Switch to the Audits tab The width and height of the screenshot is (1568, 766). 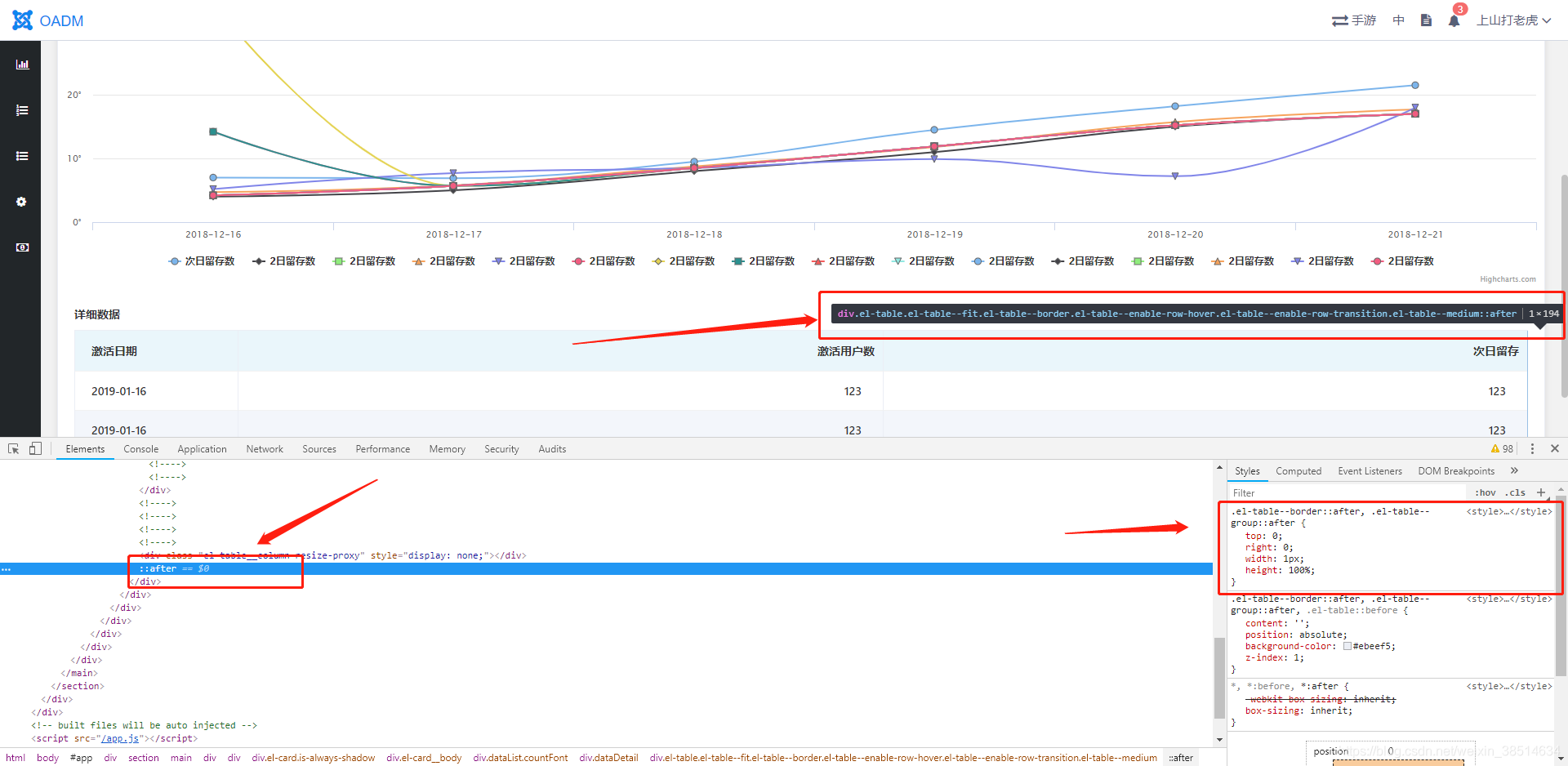(552, 449)
